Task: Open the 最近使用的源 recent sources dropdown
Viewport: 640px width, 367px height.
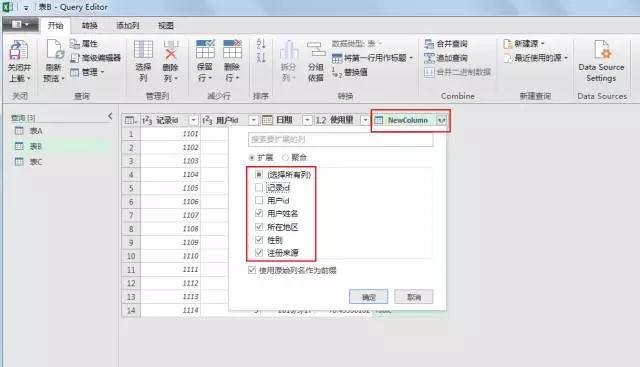Action: (x=536, y=58)
